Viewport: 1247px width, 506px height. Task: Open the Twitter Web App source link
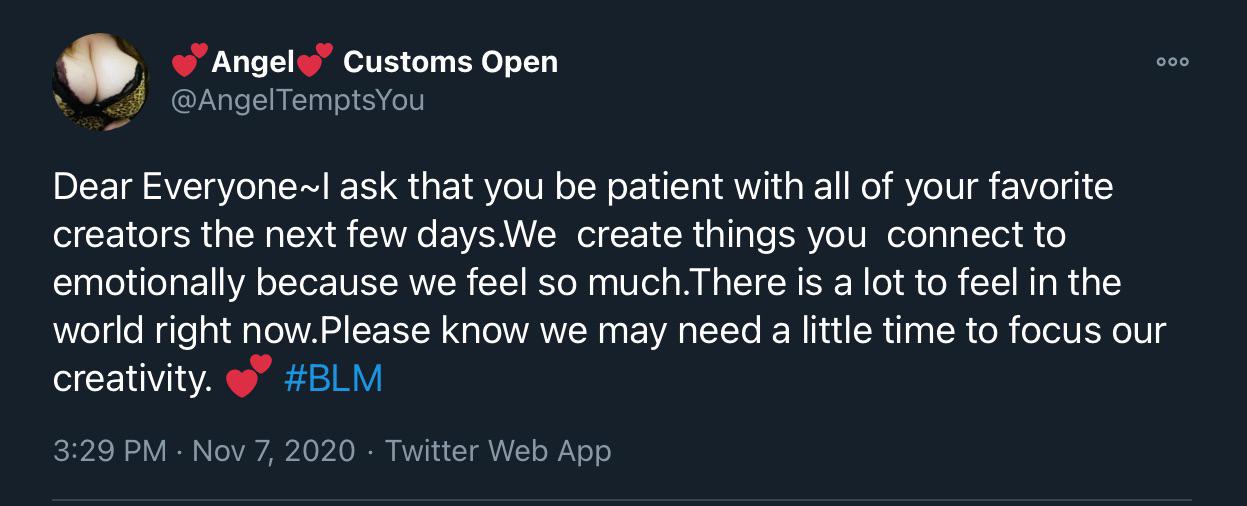[x=497, y=450]
